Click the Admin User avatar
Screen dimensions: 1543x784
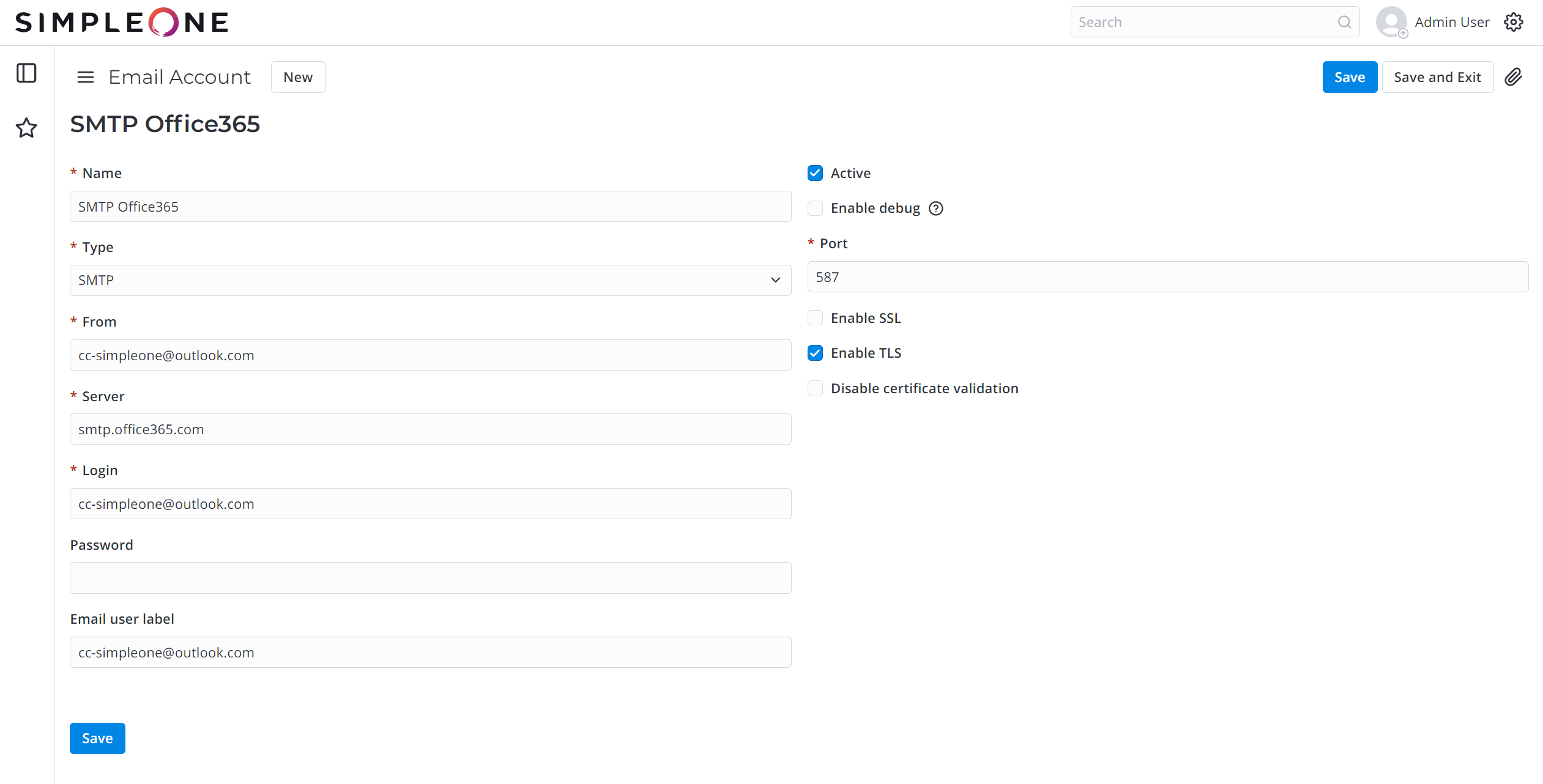click(x=1392, y=22)
